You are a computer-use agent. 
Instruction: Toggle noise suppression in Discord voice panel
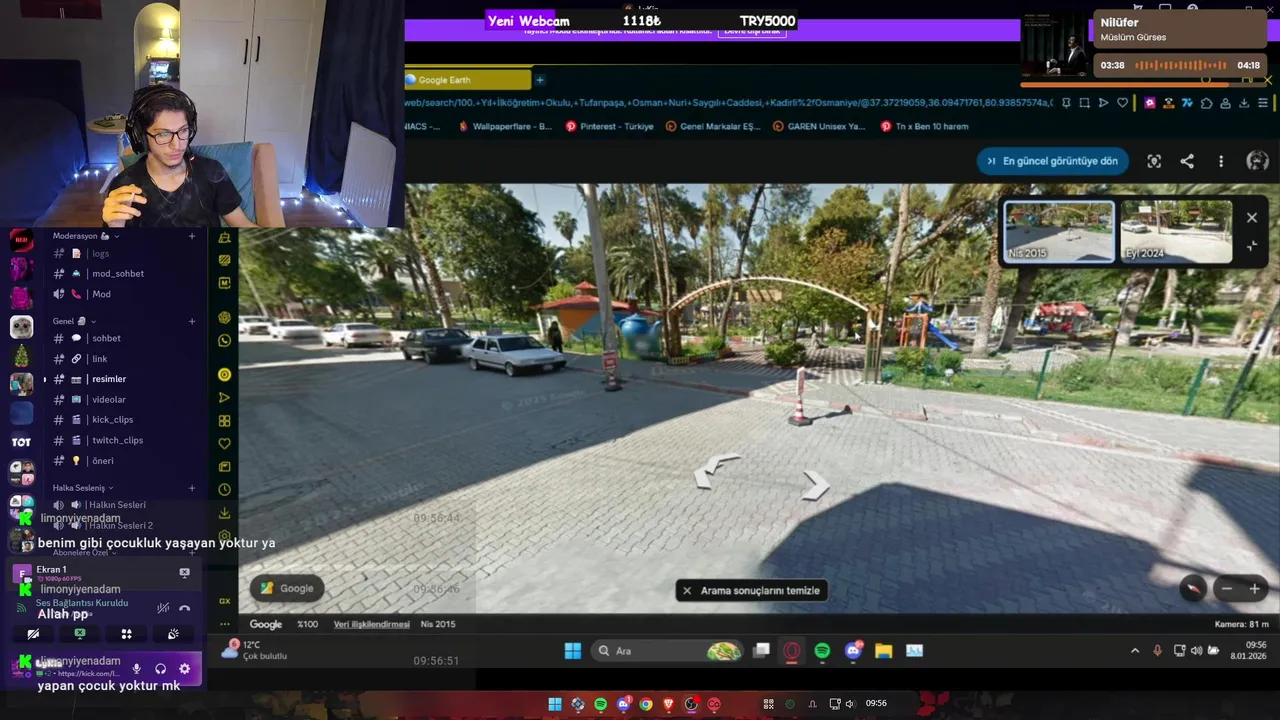(163, 608)
